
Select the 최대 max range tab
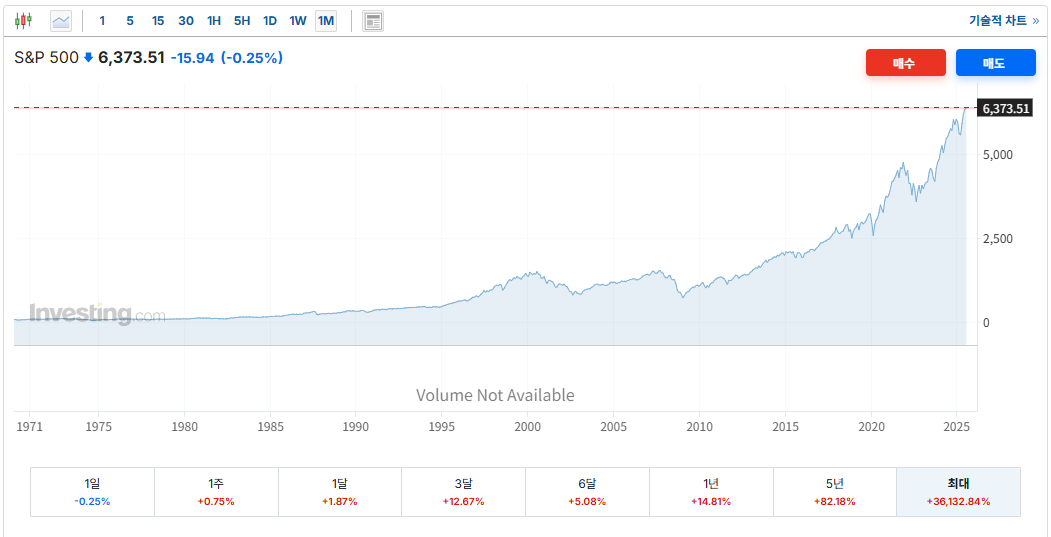click(x=959, y=492)
